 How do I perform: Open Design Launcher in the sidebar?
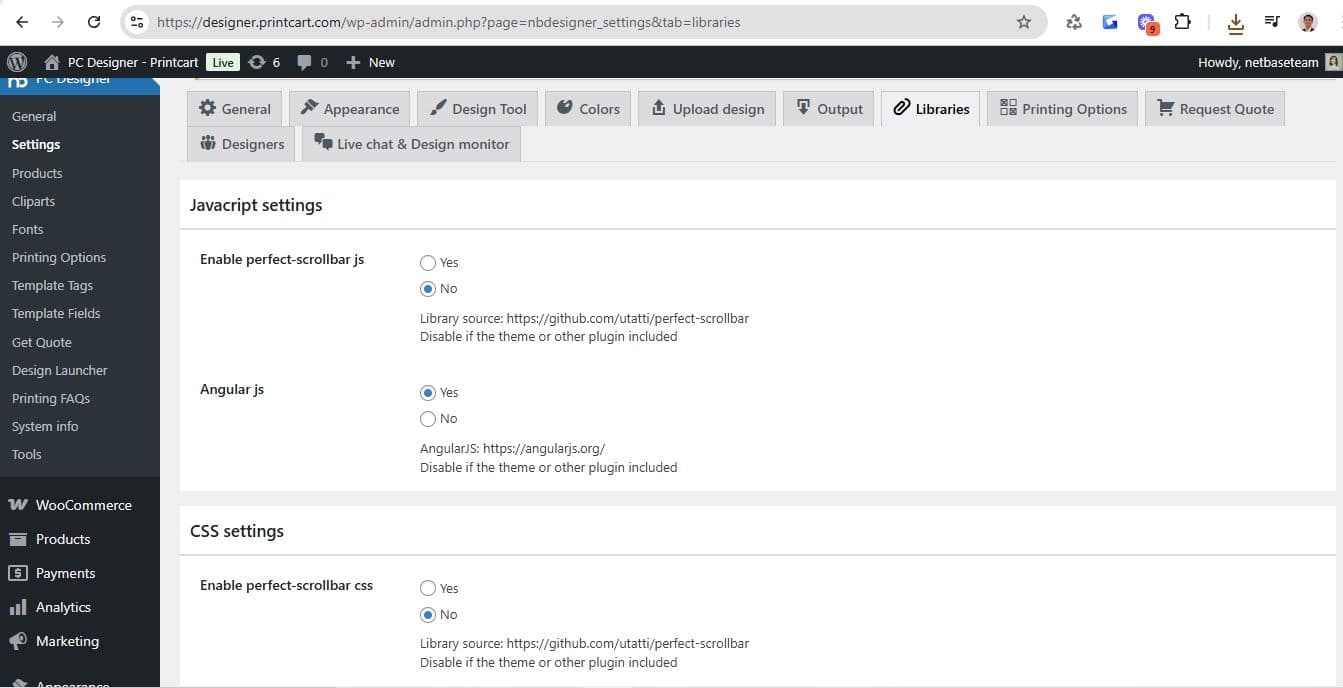tap(60, 370)
